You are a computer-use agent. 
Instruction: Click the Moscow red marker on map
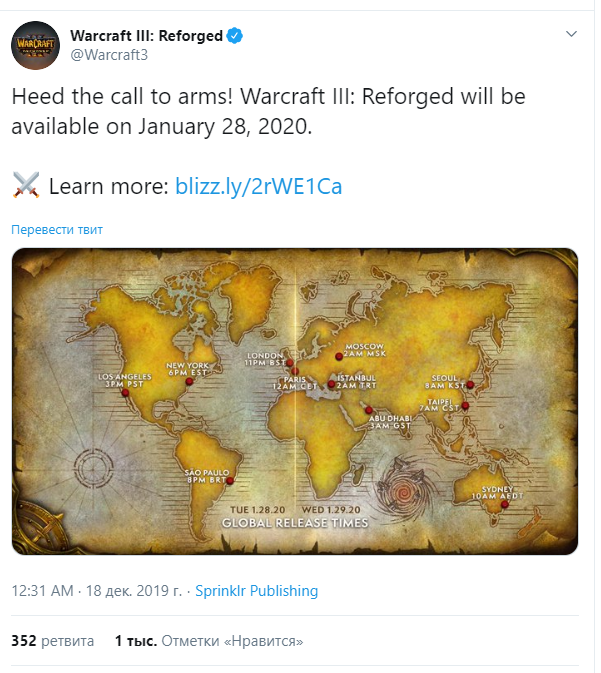[339, 356]
